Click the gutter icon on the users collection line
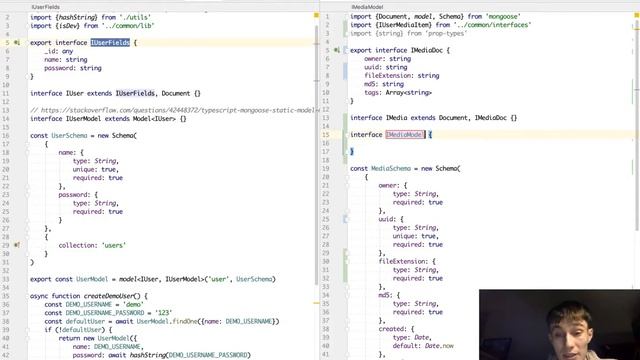This screenshot has width=640, height=360. (x=17, y=245)
